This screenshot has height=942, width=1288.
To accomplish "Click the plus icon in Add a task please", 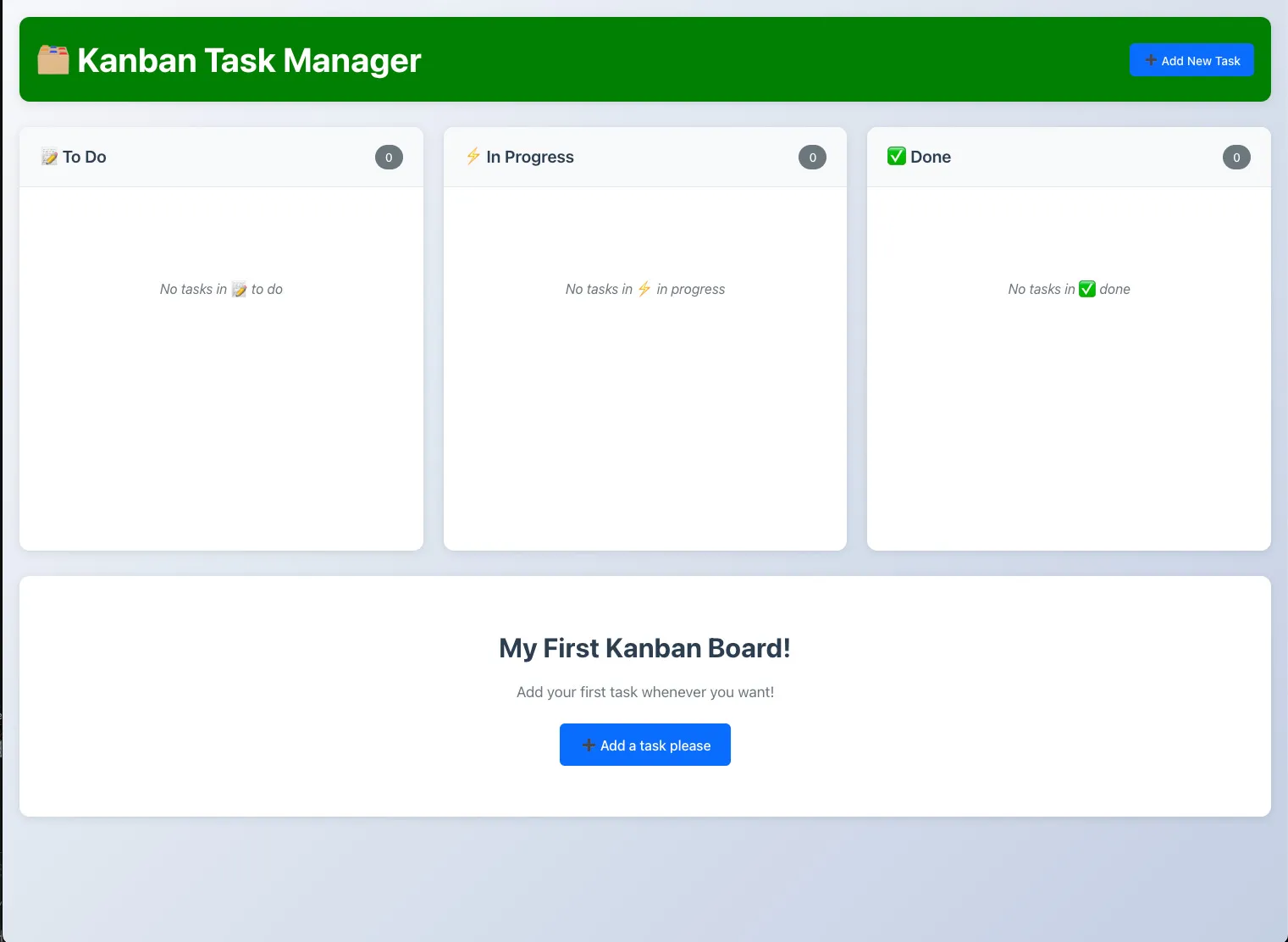I will 589,745.
